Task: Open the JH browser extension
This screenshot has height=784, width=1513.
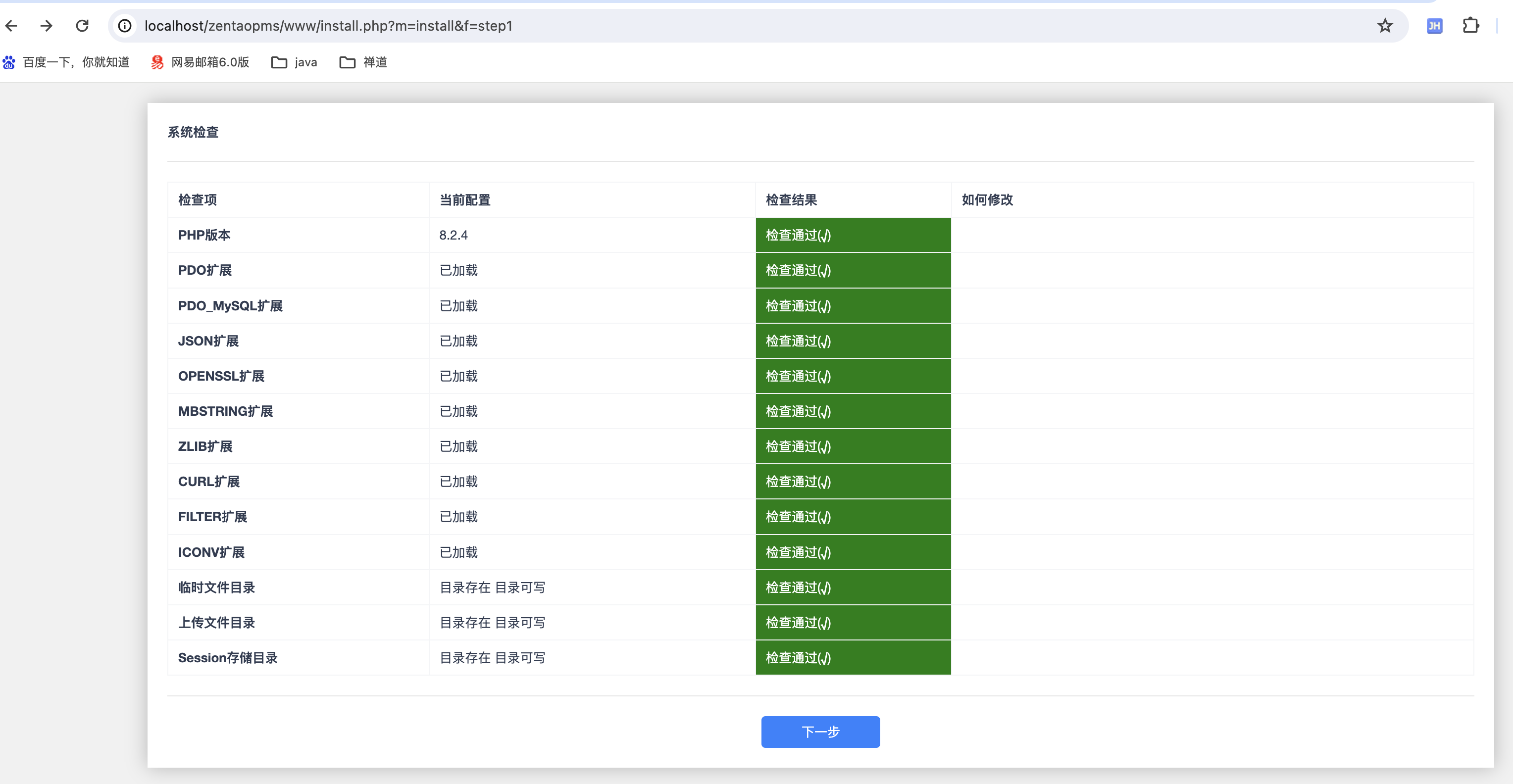Action: click(1434, 26)
